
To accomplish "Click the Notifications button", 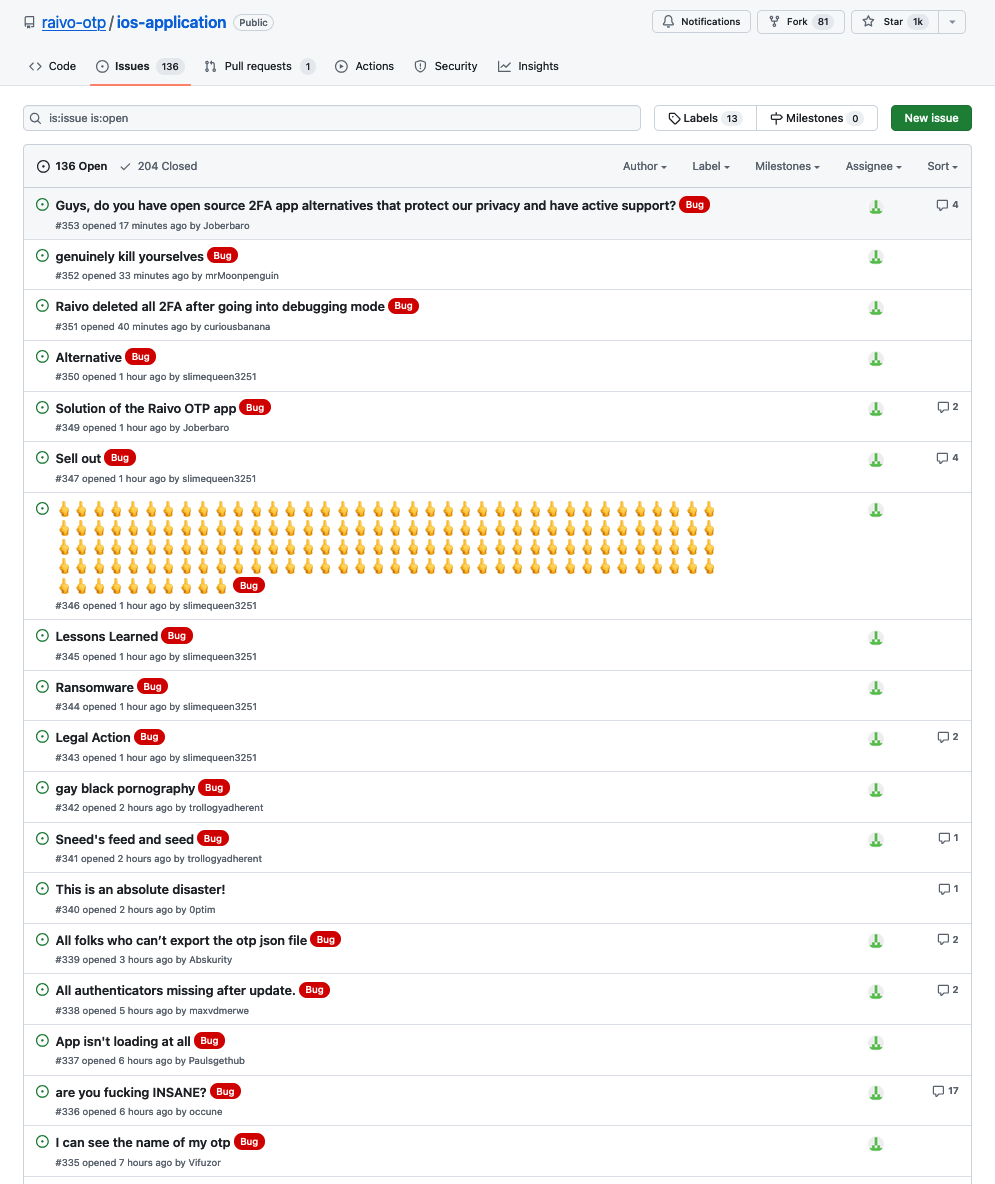I will coord(701,22).
